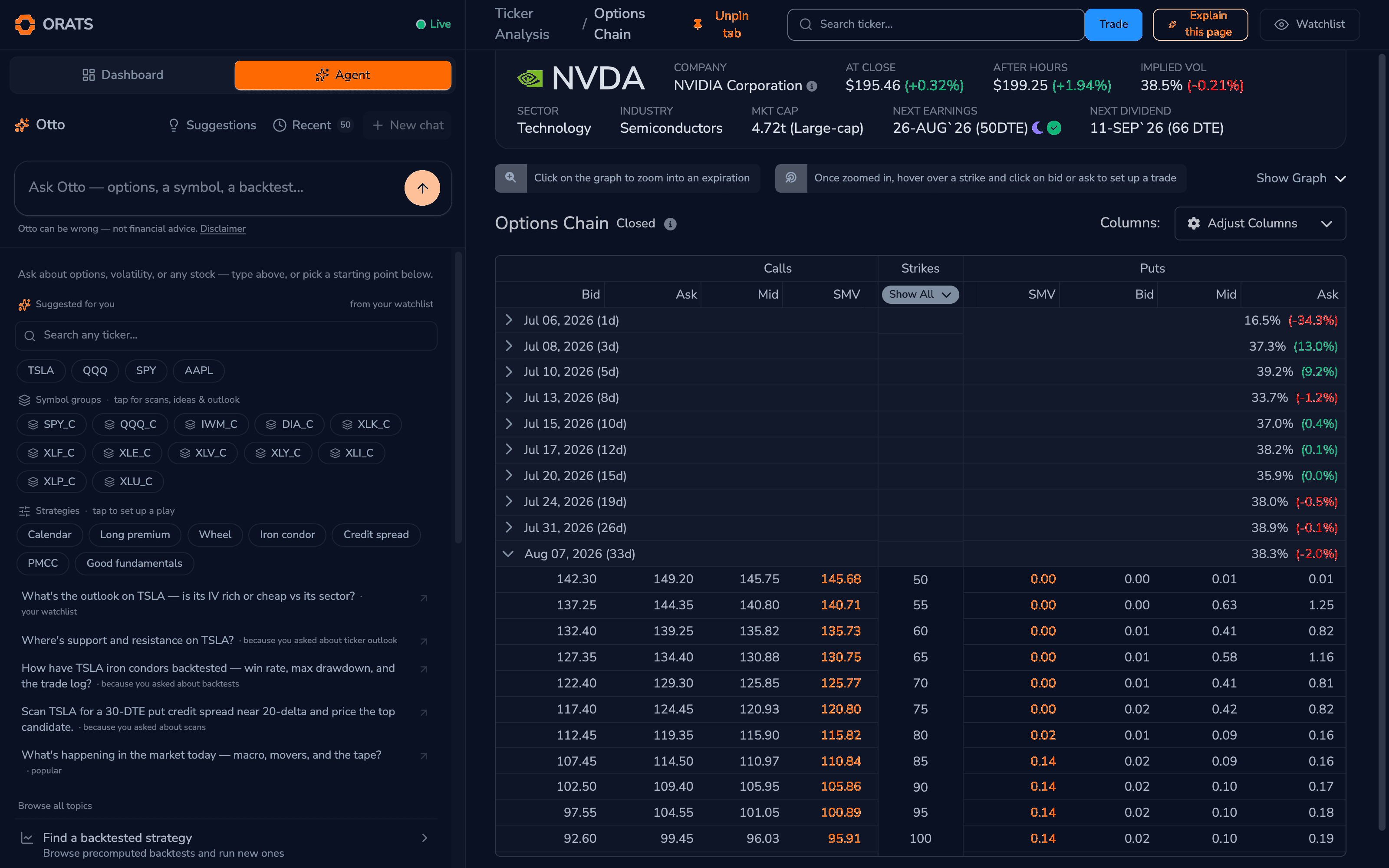This screenshot has width=1389, height=868.
Task: Click the Adjust Columns gear icon
Action: tap(1194, 224)
